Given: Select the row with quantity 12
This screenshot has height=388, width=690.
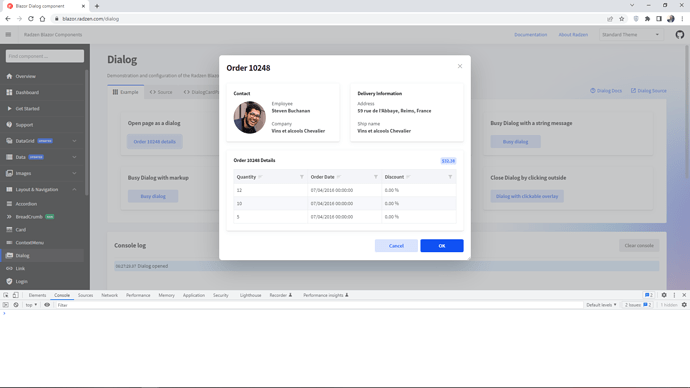Looking at the screenshot, I should [345, 190].
